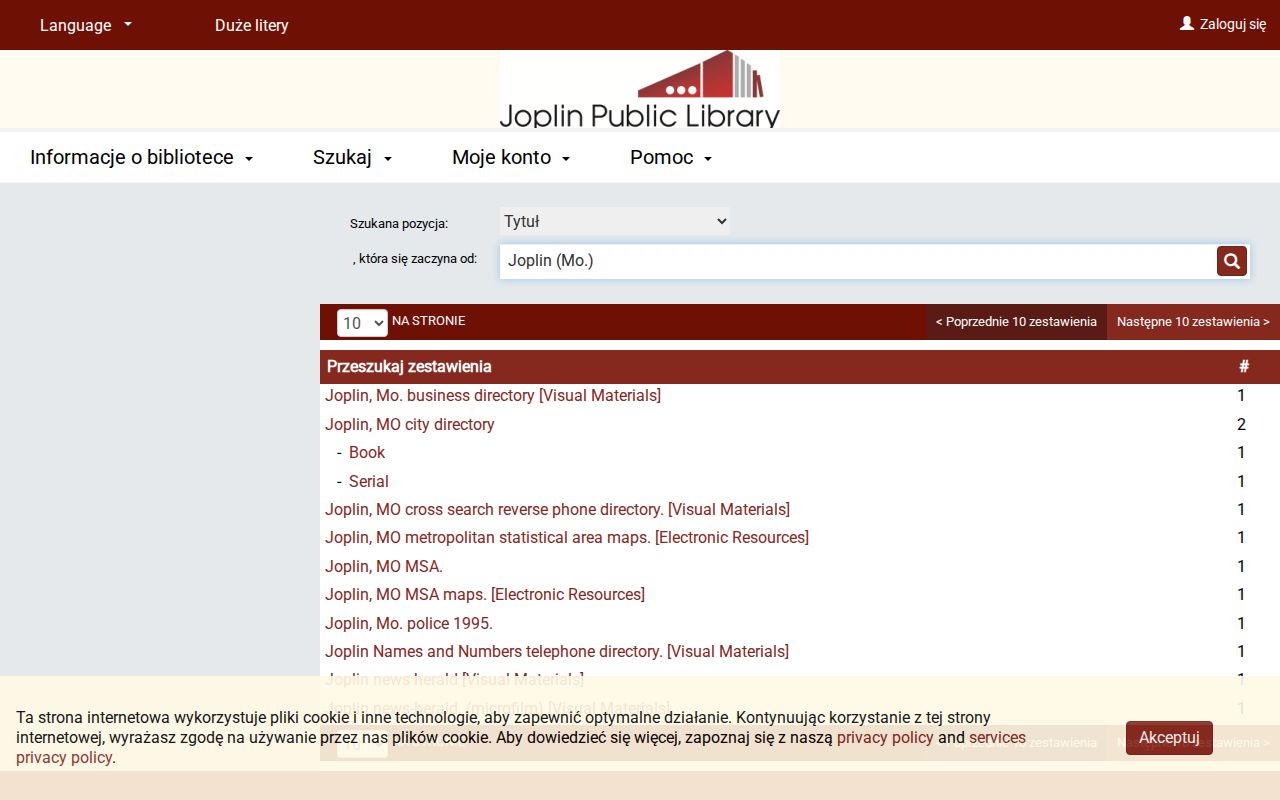Select the Book sub-entry
Viewport: 1280px width, 800px height.
[x=367, y=453]
